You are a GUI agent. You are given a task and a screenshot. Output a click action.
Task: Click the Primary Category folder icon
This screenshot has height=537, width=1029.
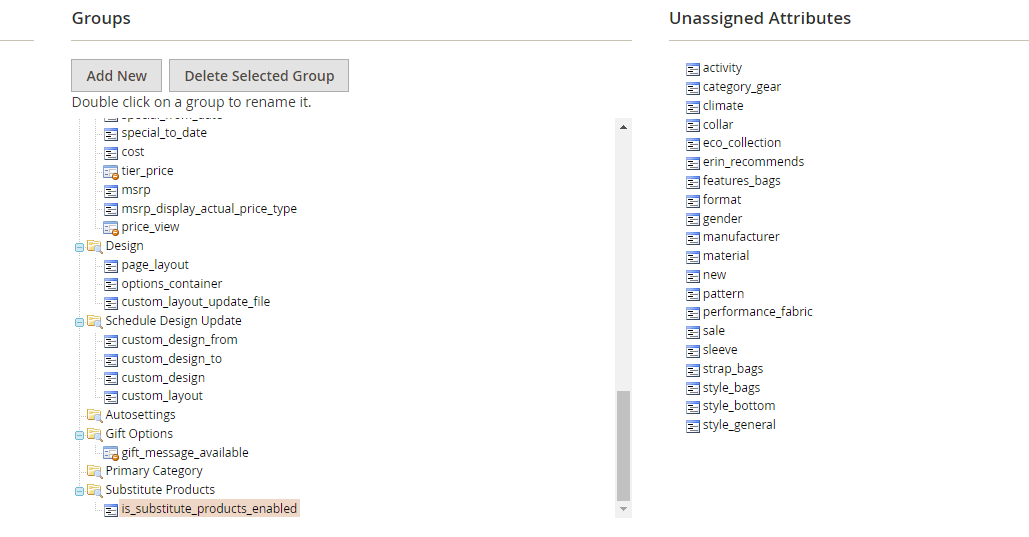click(x=94, y=471)
